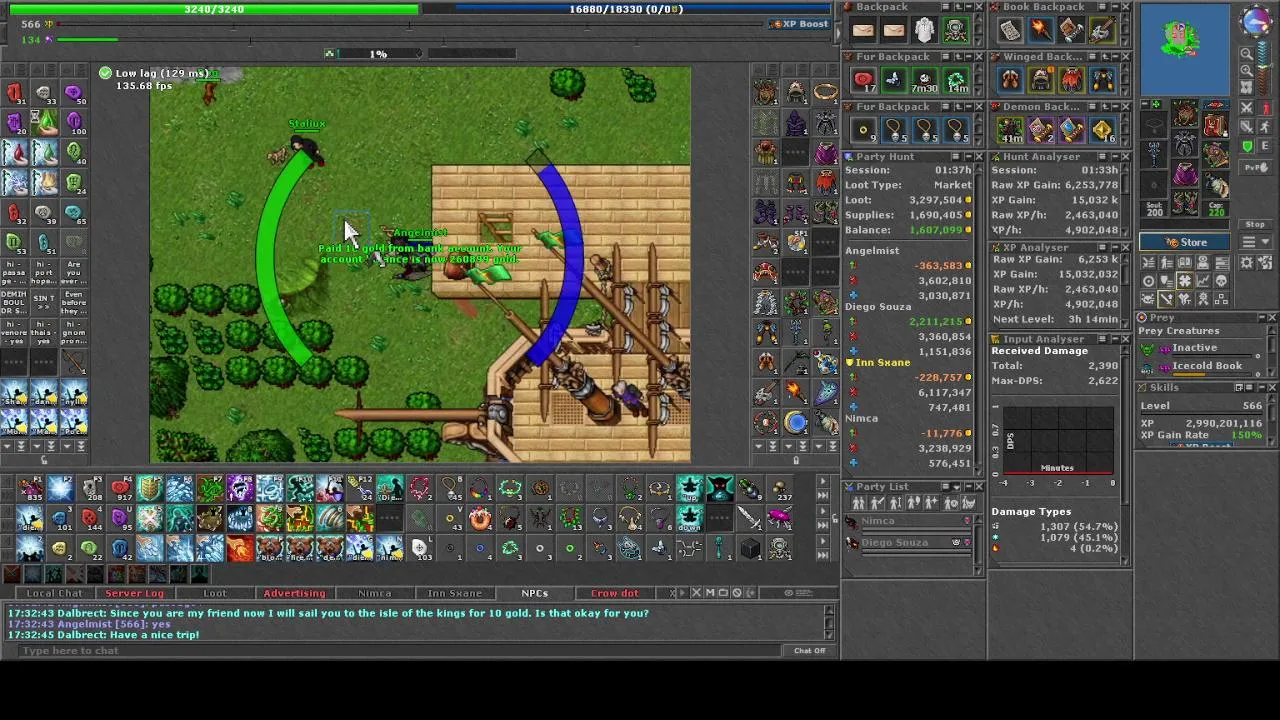Toggle chase opponent running figure mode
The image size is (1280, 720).
click(x=1265, y=127)
